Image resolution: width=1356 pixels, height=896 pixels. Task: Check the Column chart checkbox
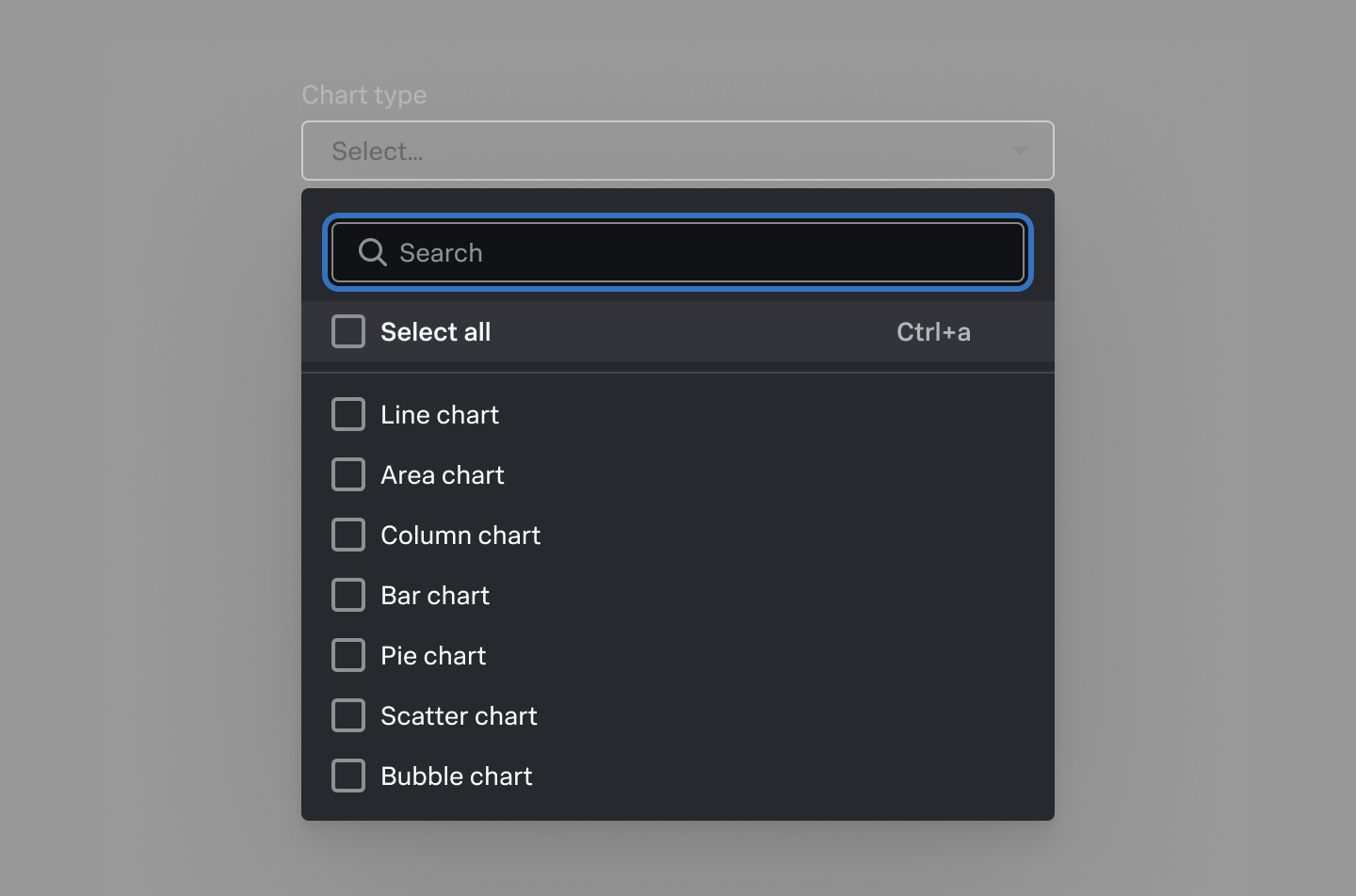click(348, 535)
